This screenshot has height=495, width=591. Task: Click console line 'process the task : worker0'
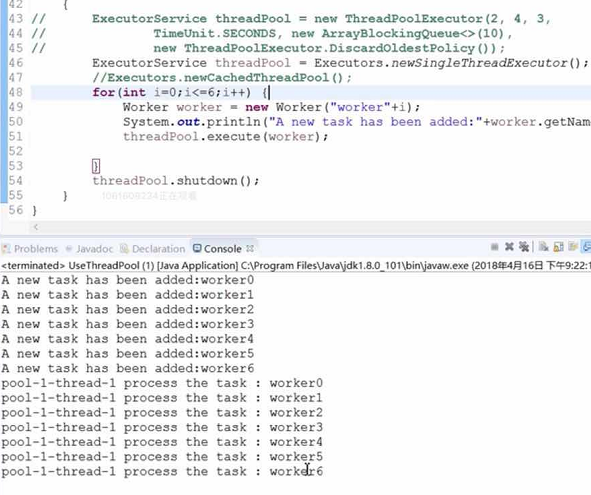[x=162, y=383]
